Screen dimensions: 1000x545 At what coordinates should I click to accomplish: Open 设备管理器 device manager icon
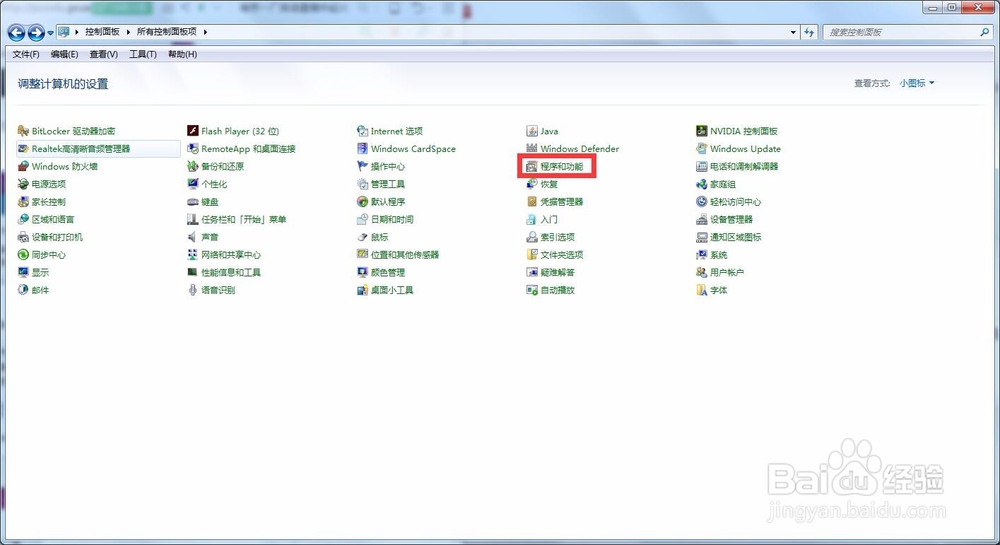(702, 219)
